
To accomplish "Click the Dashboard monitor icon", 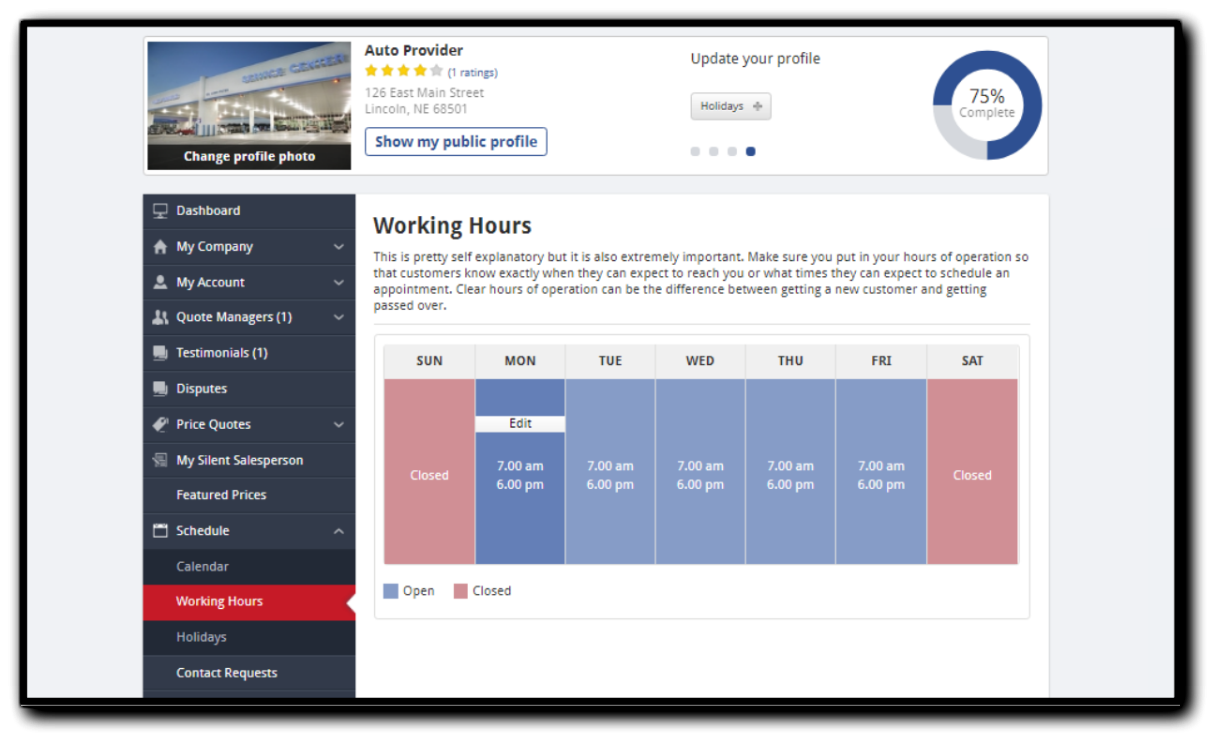I will pyautogui.click(x=160, y=211).
